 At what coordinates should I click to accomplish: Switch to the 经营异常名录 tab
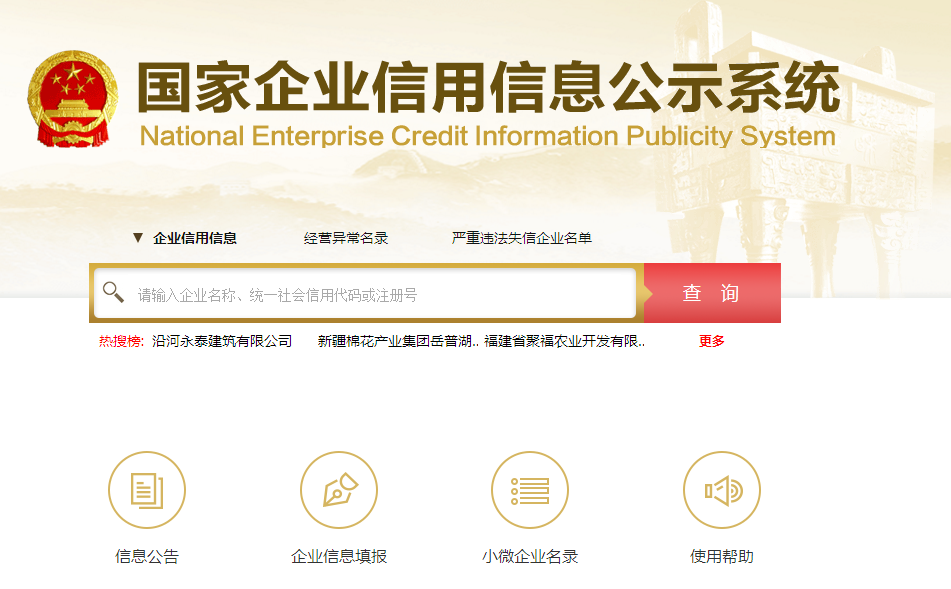[346, 238]
